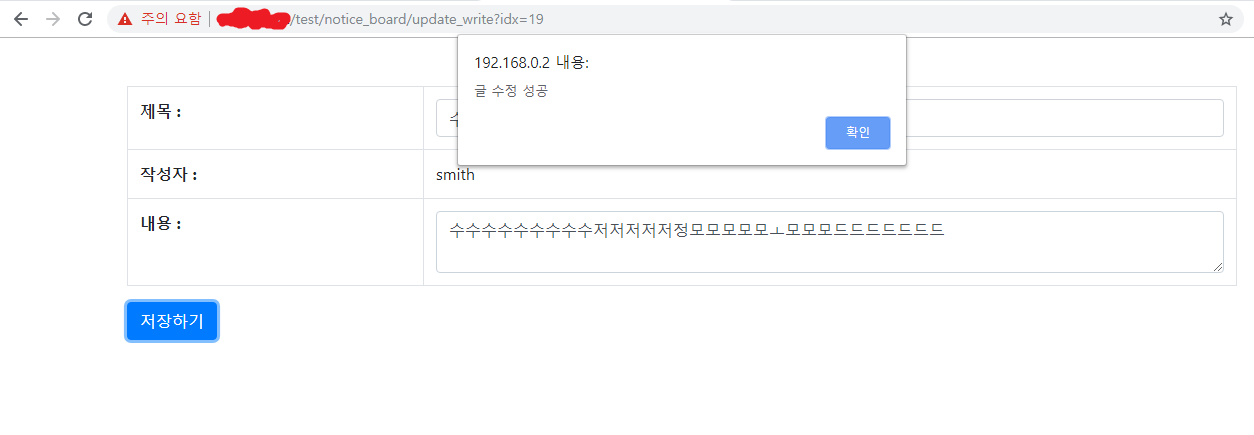Click inside the 내용 content textarea
The width and height of the screenshot is (1254, 435).
[830, 241]
